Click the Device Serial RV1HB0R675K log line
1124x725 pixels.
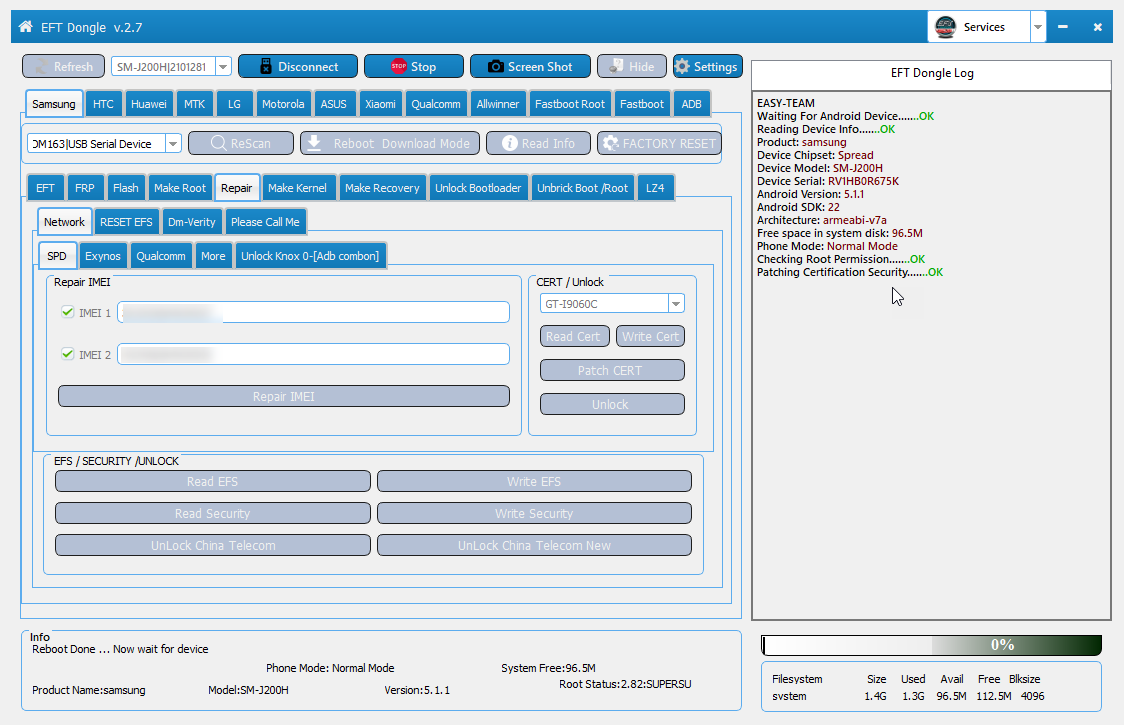(x=828, y=181)
